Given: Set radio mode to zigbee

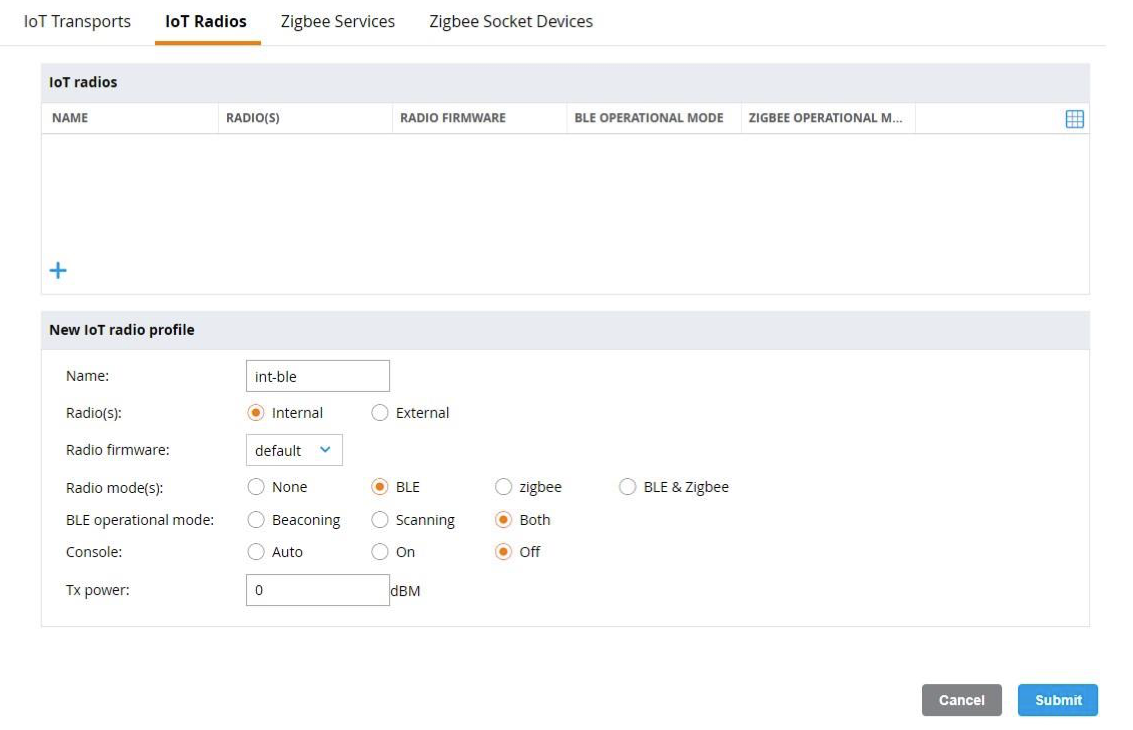Looking at the screenshot, I should (x=504, y=487).
